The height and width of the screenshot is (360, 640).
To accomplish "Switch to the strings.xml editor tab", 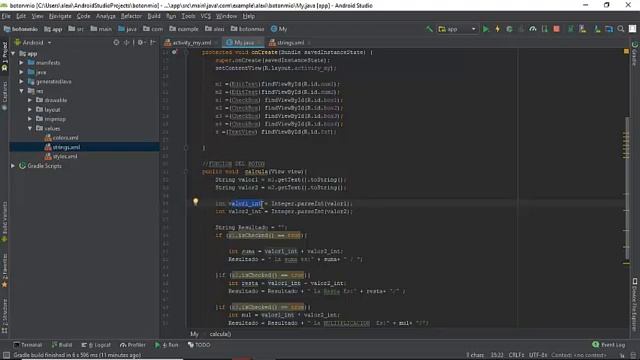I will [290, 42].
